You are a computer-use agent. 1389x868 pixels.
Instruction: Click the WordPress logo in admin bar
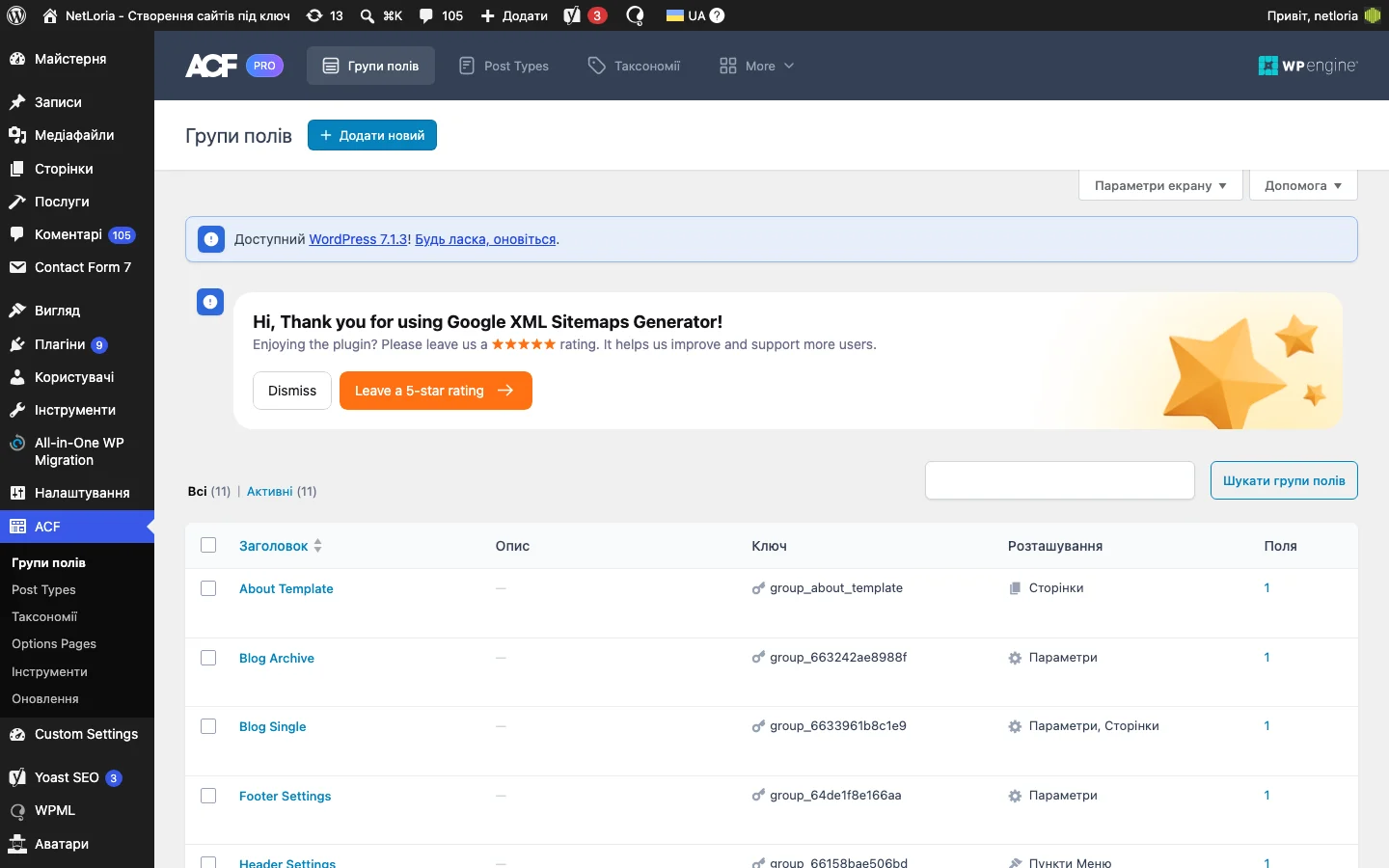point(16,15)
